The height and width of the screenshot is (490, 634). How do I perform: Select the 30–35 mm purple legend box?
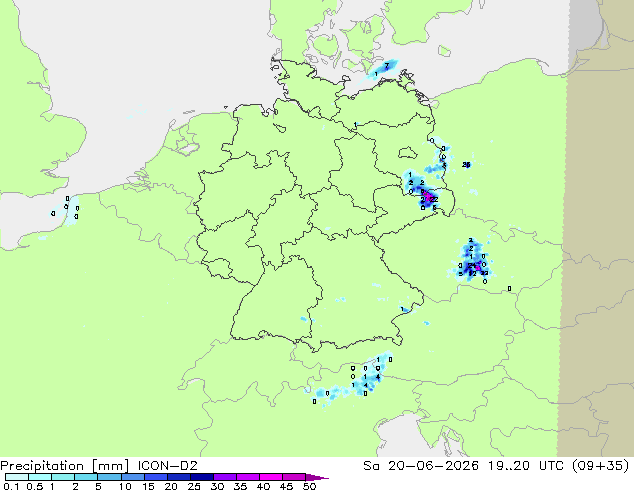(224, 477)
